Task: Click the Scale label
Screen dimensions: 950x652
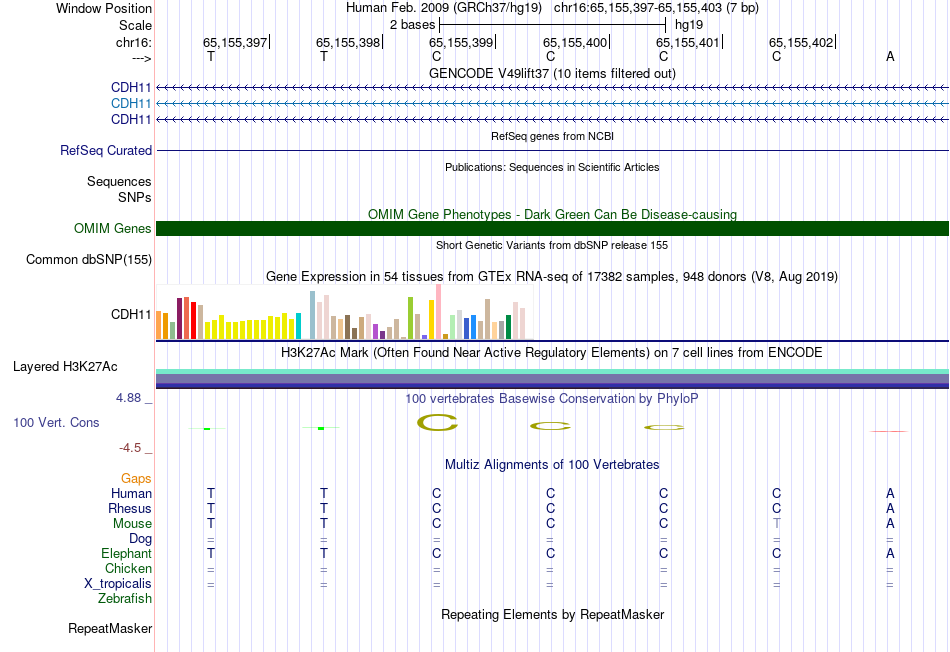Action: click(135, 25)
